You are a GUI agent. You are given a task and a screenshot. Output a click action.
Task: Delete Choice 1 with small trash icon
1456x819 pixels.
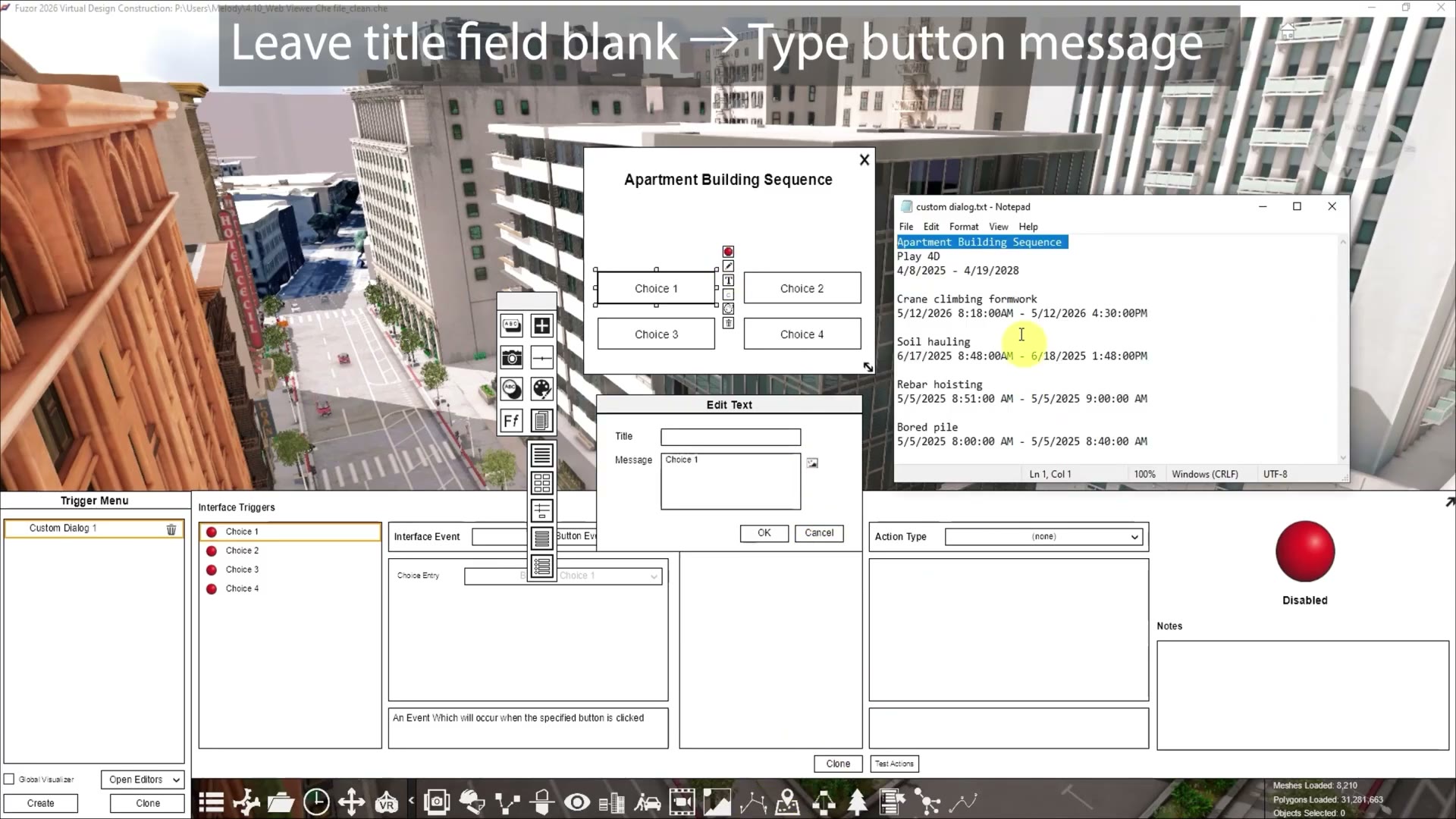pyautogui.click(x=728, y=323)
